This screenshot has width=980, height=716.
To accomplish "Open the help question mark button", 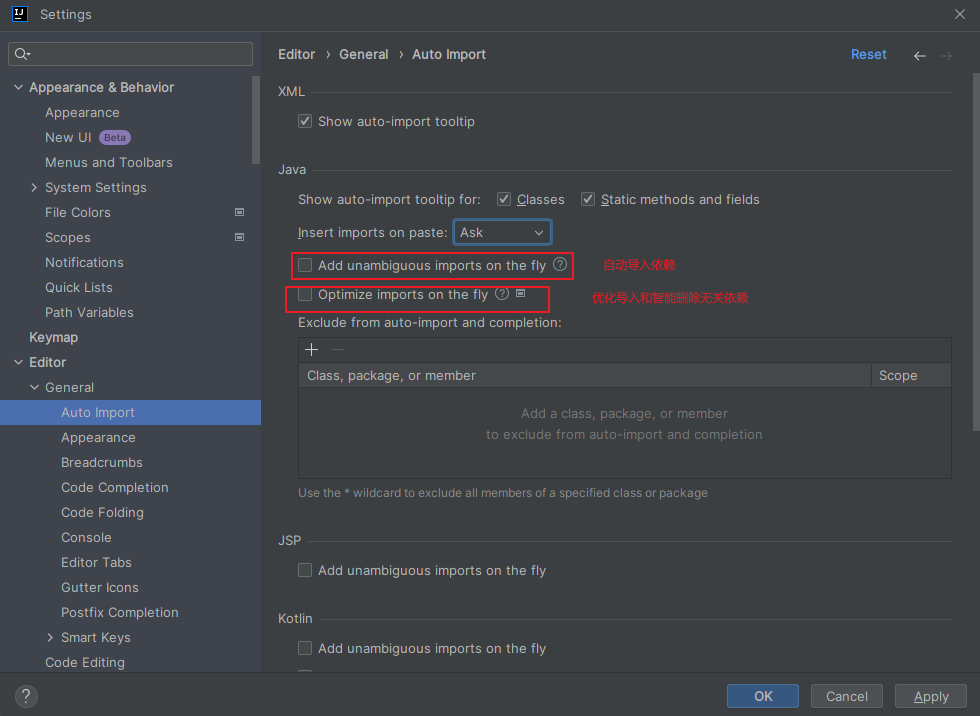I will coord(26,695).
